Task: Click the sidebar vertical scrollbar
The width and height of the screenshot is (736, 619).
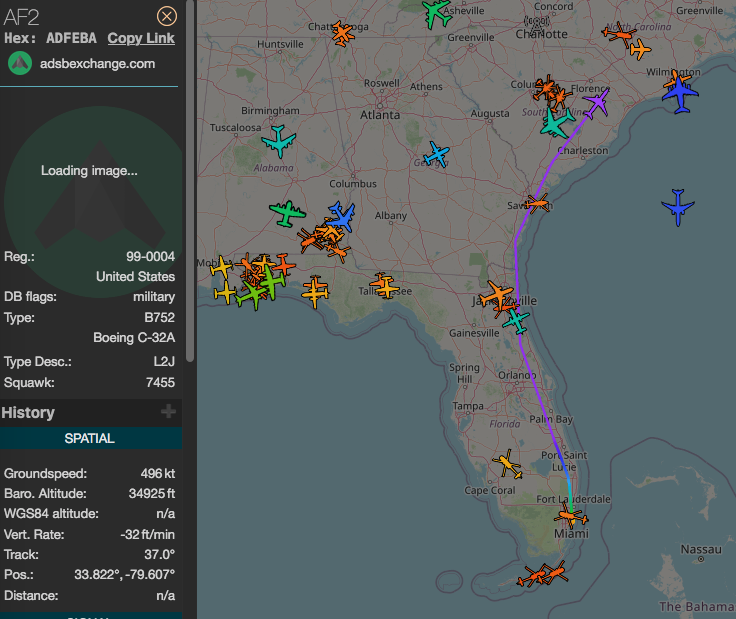Action: 190,181
